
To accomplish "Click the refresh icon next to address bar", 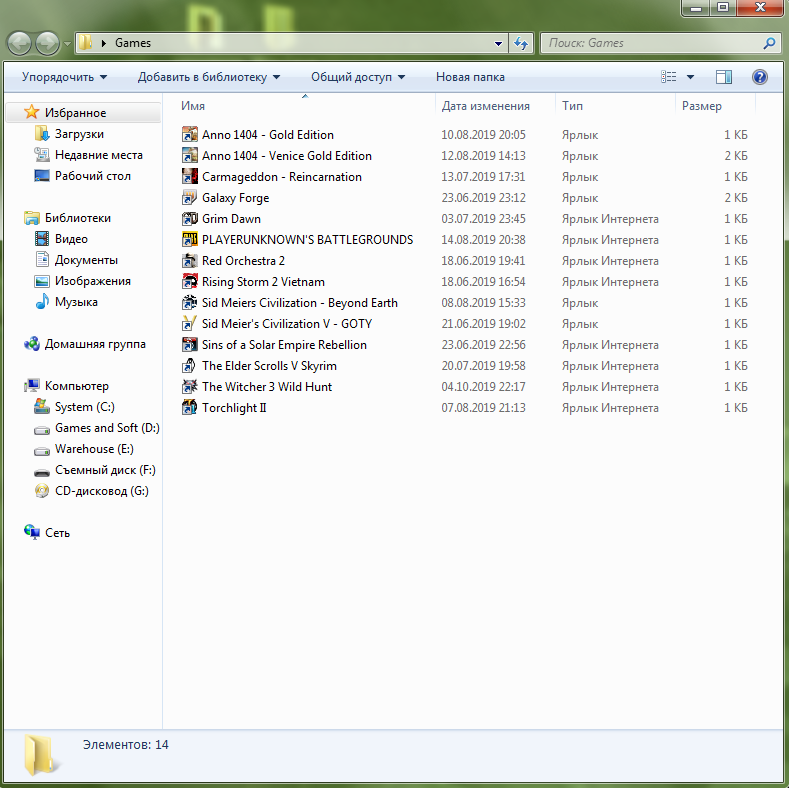I will click(520, 44).
